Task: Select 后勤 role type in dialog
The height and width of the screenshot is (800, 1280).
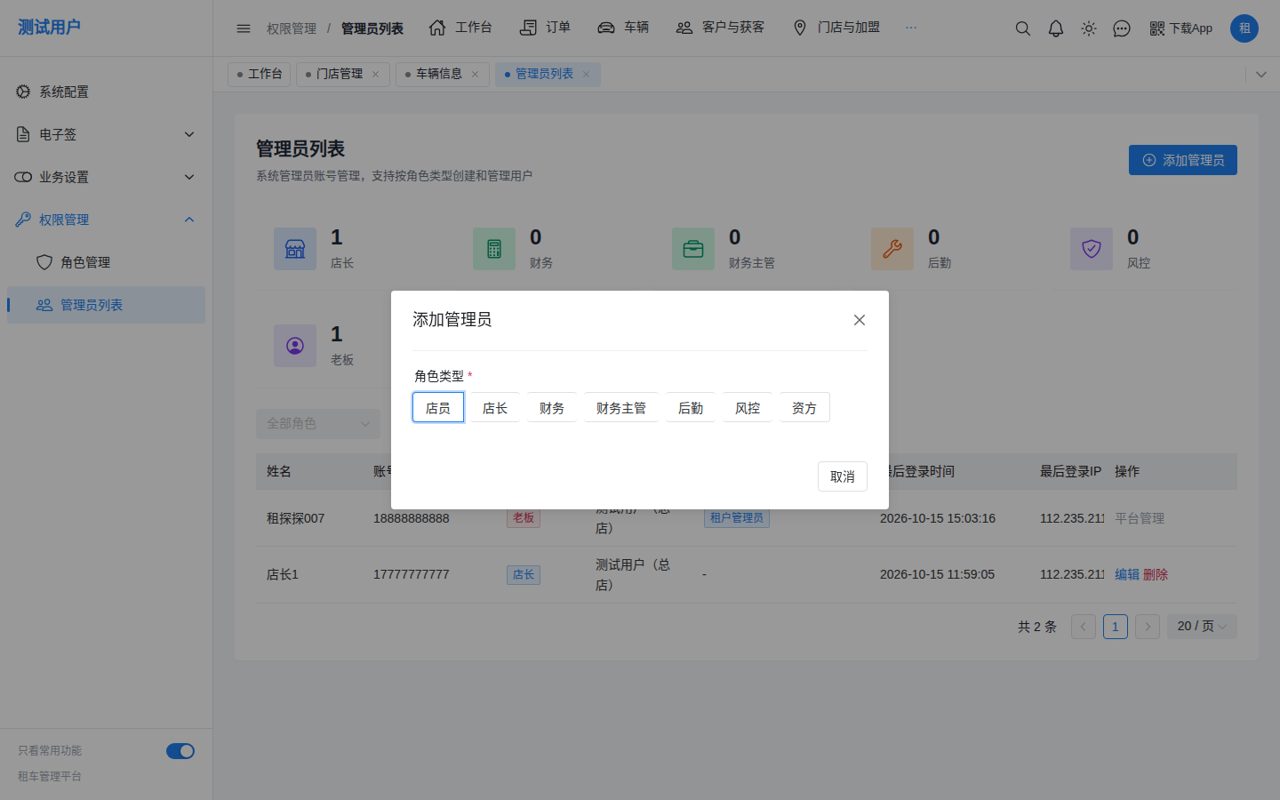Action: (691, 407)
